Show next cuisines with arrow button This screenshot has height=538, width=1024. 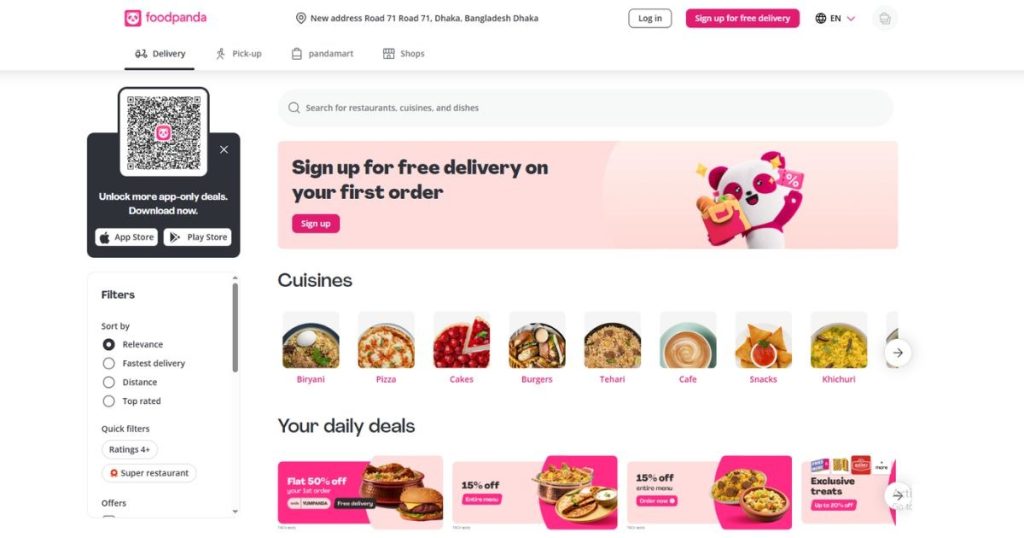(x=898, y=353)
